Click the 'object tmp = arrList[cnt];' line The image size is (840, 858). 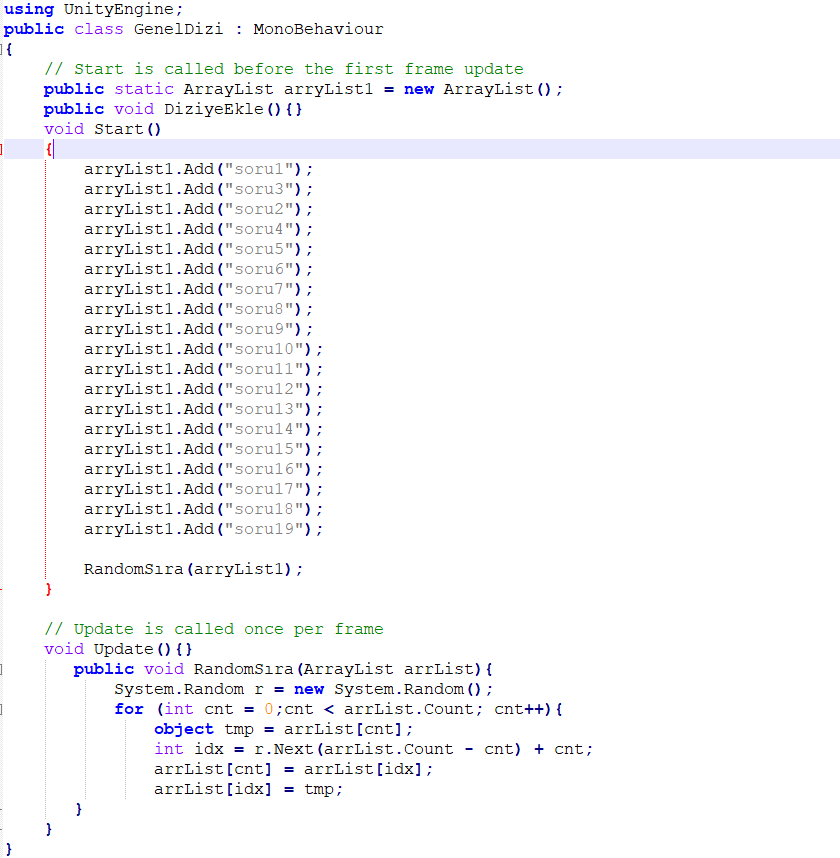[x=283, y=729]
